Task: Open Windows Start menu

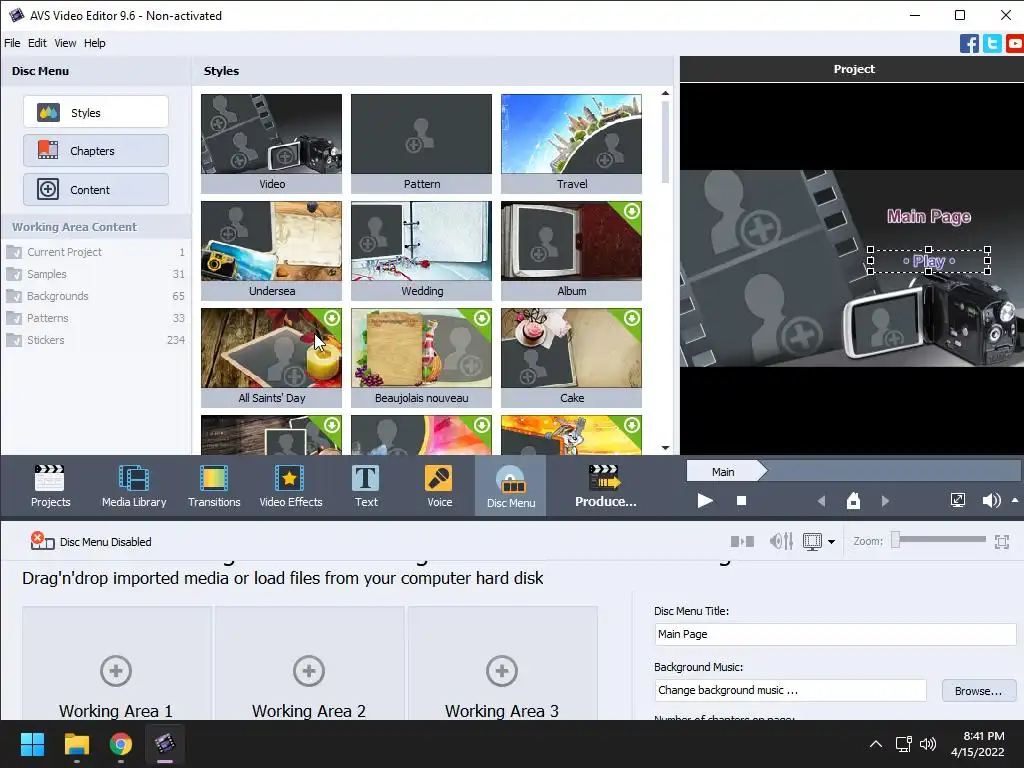Action: pos(32,744)
